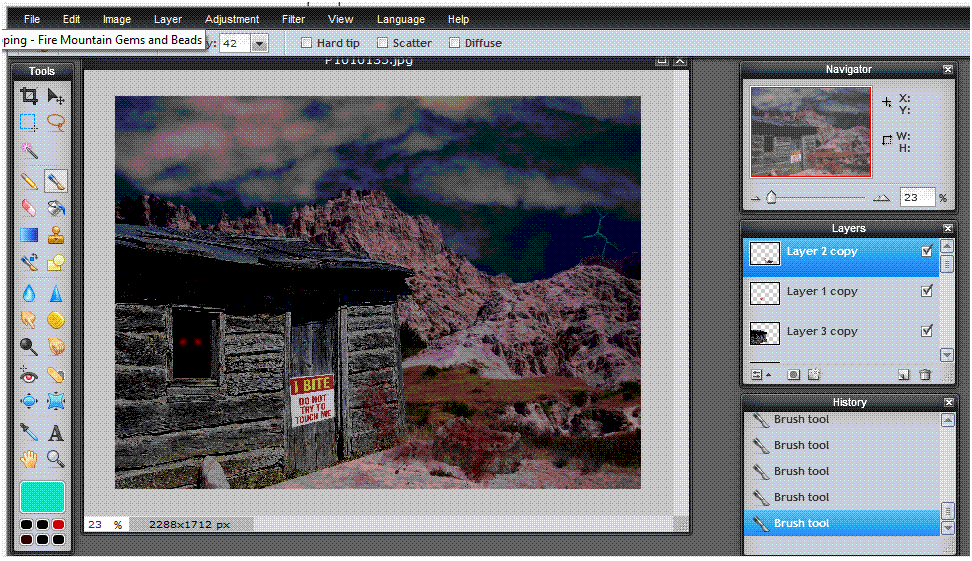The image size is (972, 561).
Task: Pick the Wand tool
Action: point(29,150)
